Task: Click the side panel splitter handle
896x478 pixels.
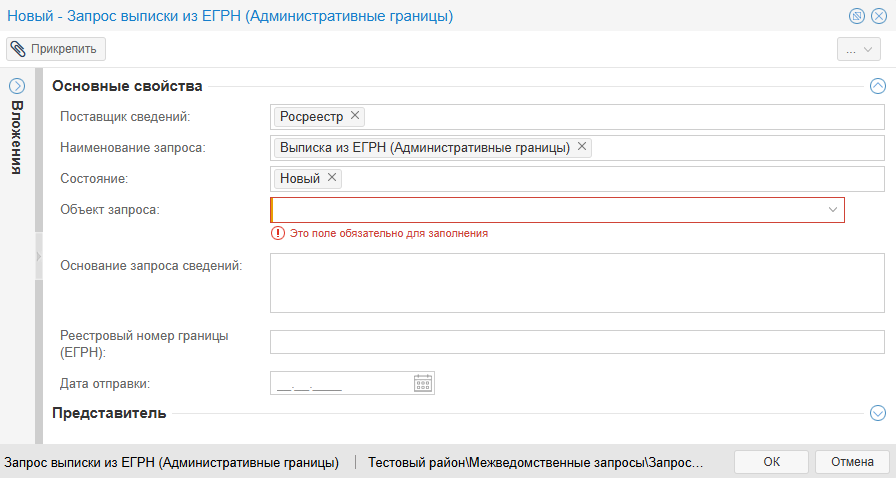Action: click(x=38, y=257)
